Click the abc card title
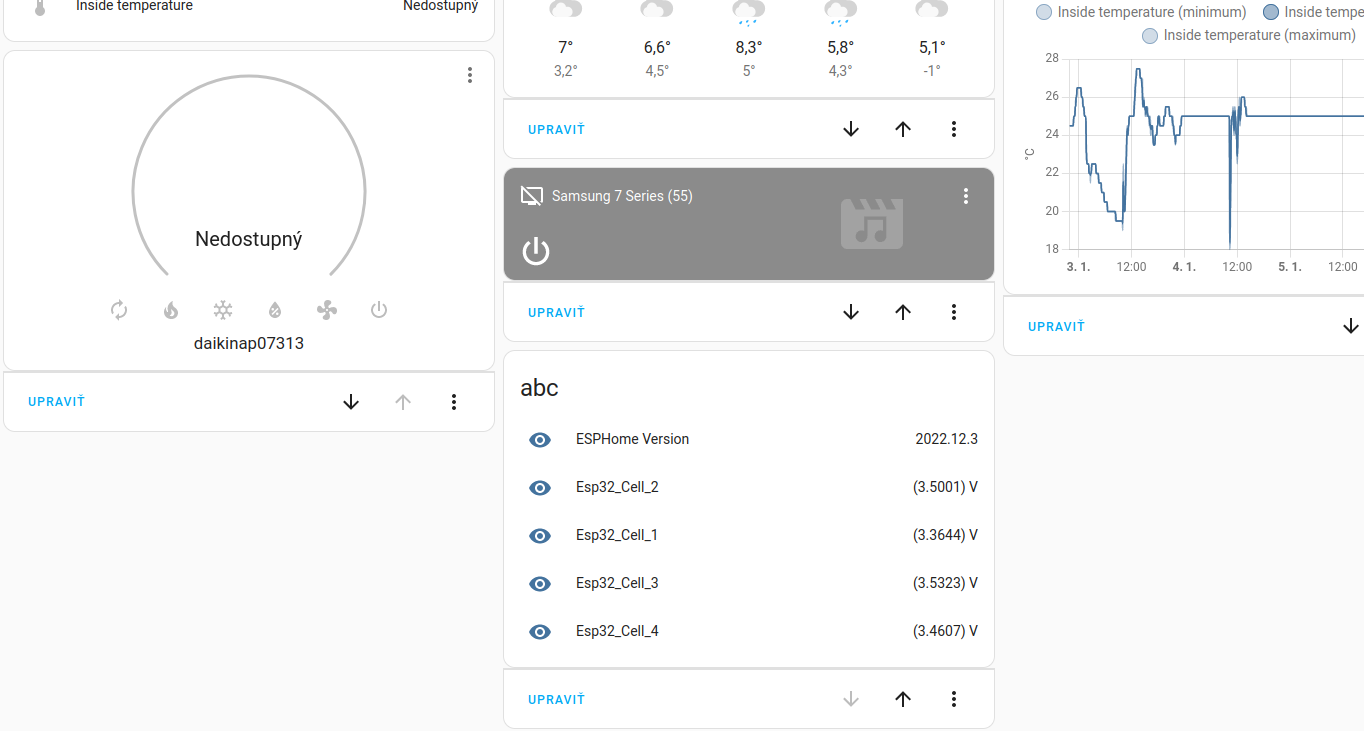The height and width of the screenshot is (731, 1364). click(539, 388)
